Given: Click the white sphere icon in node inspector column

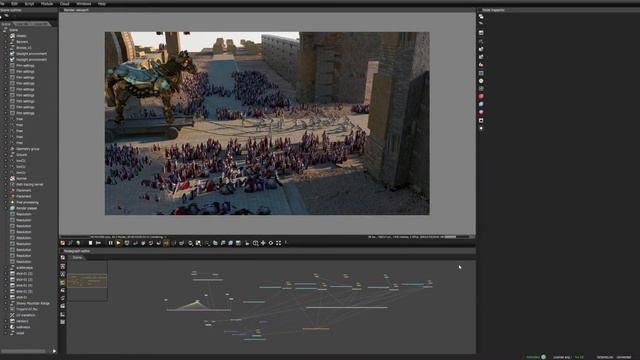Looking at the screenshot, I should [481, 81].
